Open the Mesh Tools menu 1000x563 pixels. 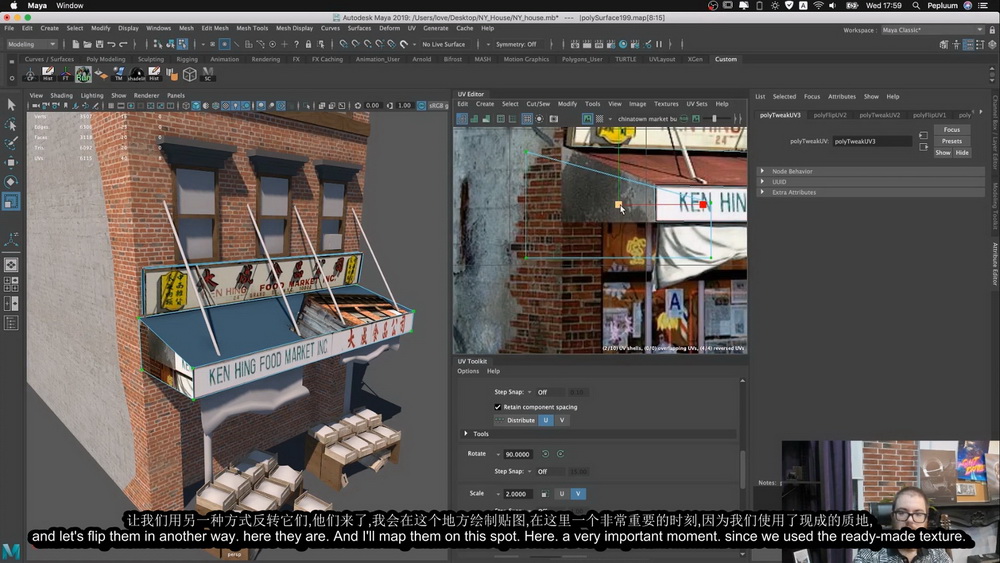(x=252, y=28)
